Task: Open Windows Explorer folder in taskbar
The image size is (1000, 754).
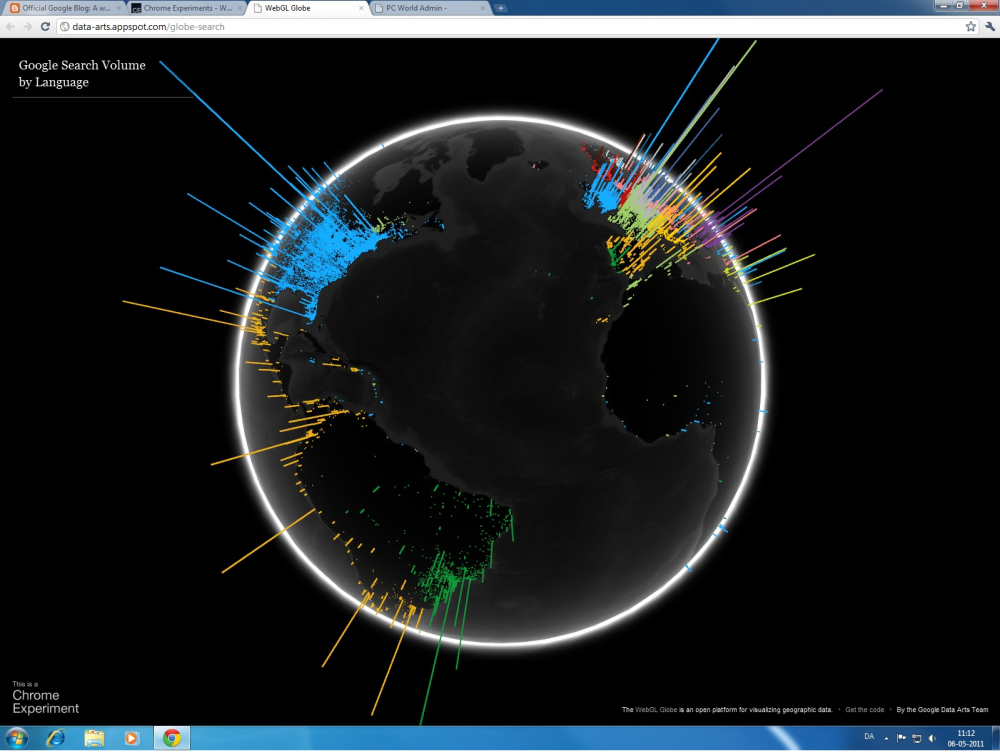Action: 94,739
